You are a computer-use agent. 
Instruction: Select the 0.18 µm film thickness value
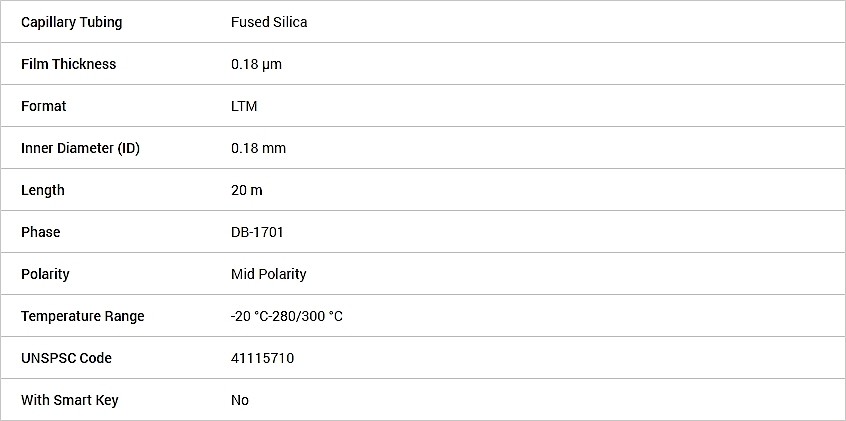coord(256,64)
